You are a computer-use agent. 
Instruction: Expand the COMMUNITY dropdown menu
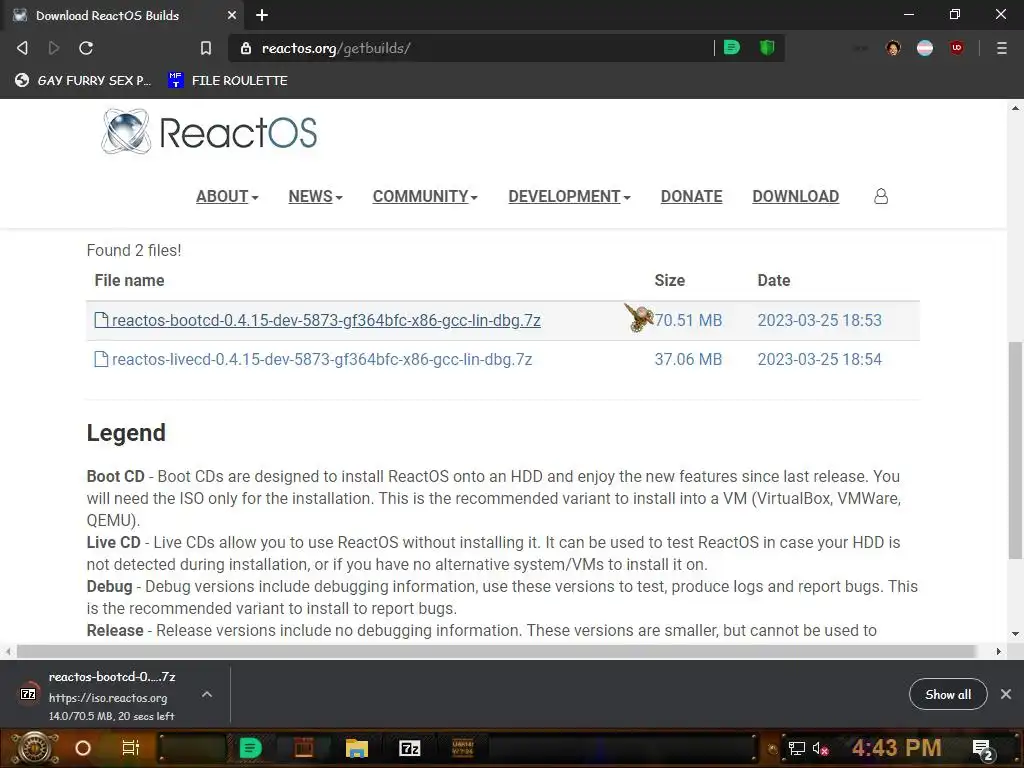tap(425, 196)
